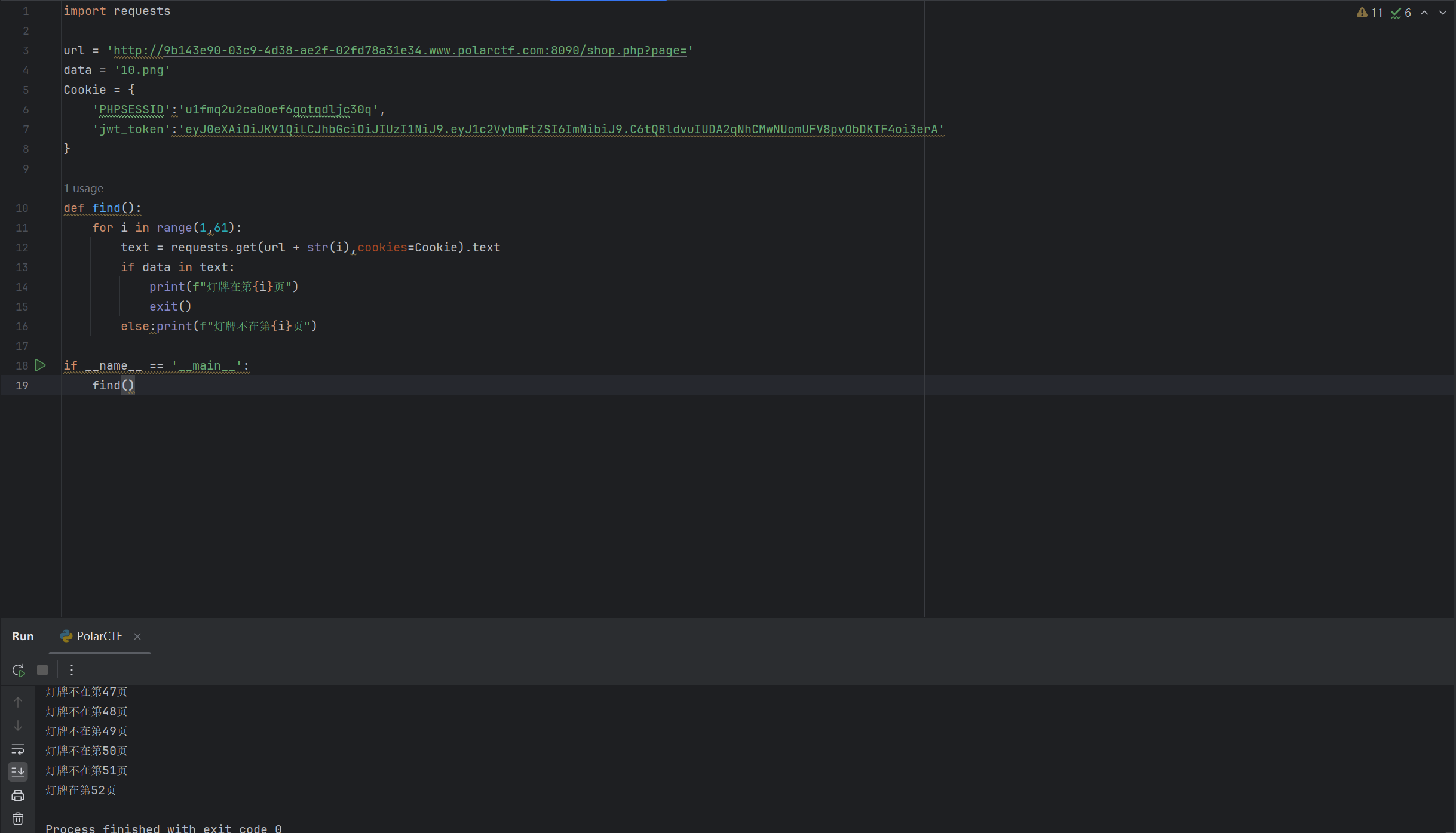Click the Down the stack trace arrow
1456x833 pixels.
pyautogui.click(x=18, y=726)
